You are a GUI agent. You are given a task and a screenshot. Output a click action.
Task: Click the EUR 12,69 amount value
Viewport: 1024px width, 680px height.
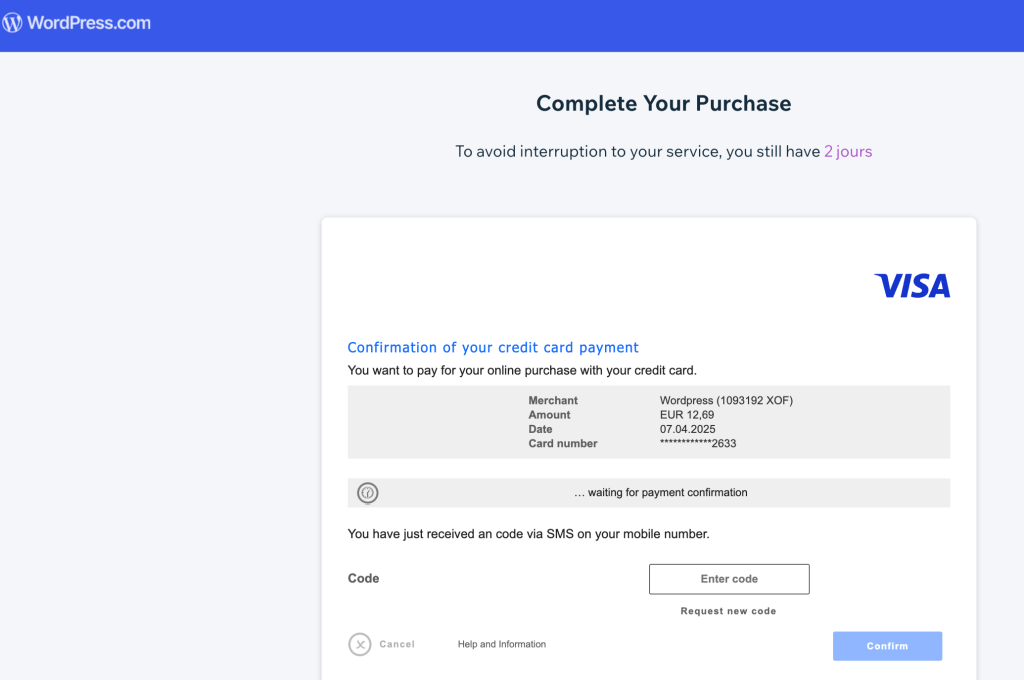click(687, 415)
